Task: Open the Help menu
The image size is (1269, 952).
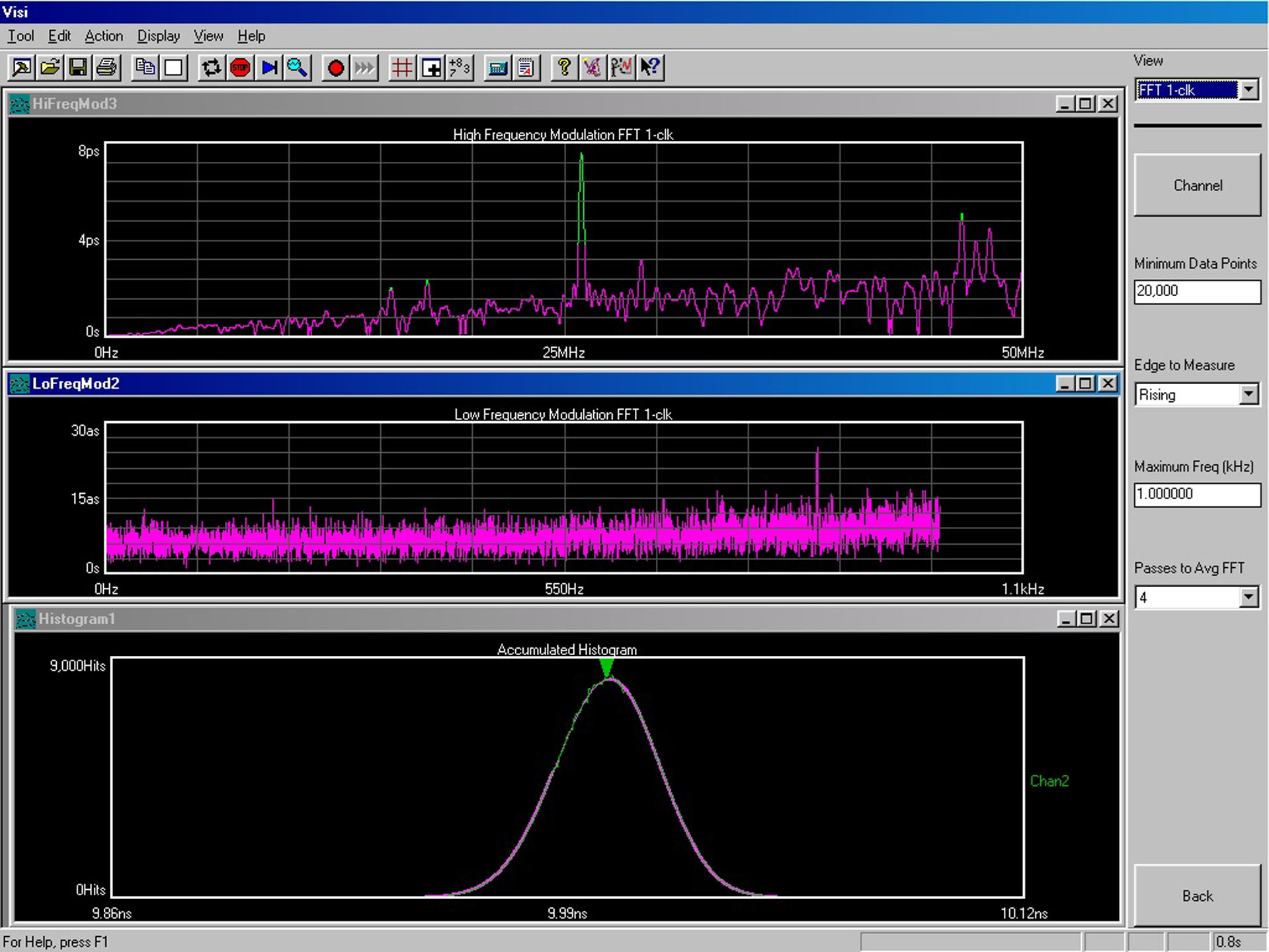Action: [251, 36]
